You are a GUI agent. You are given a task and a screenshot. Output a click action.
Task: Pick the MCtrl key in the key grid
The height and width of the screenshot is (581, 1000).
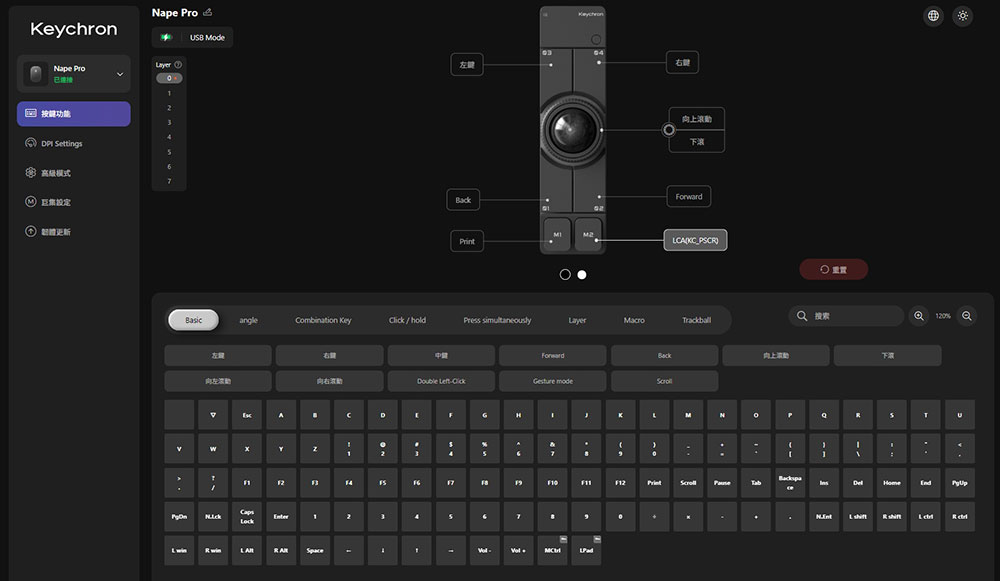click(x=552, y=550)
